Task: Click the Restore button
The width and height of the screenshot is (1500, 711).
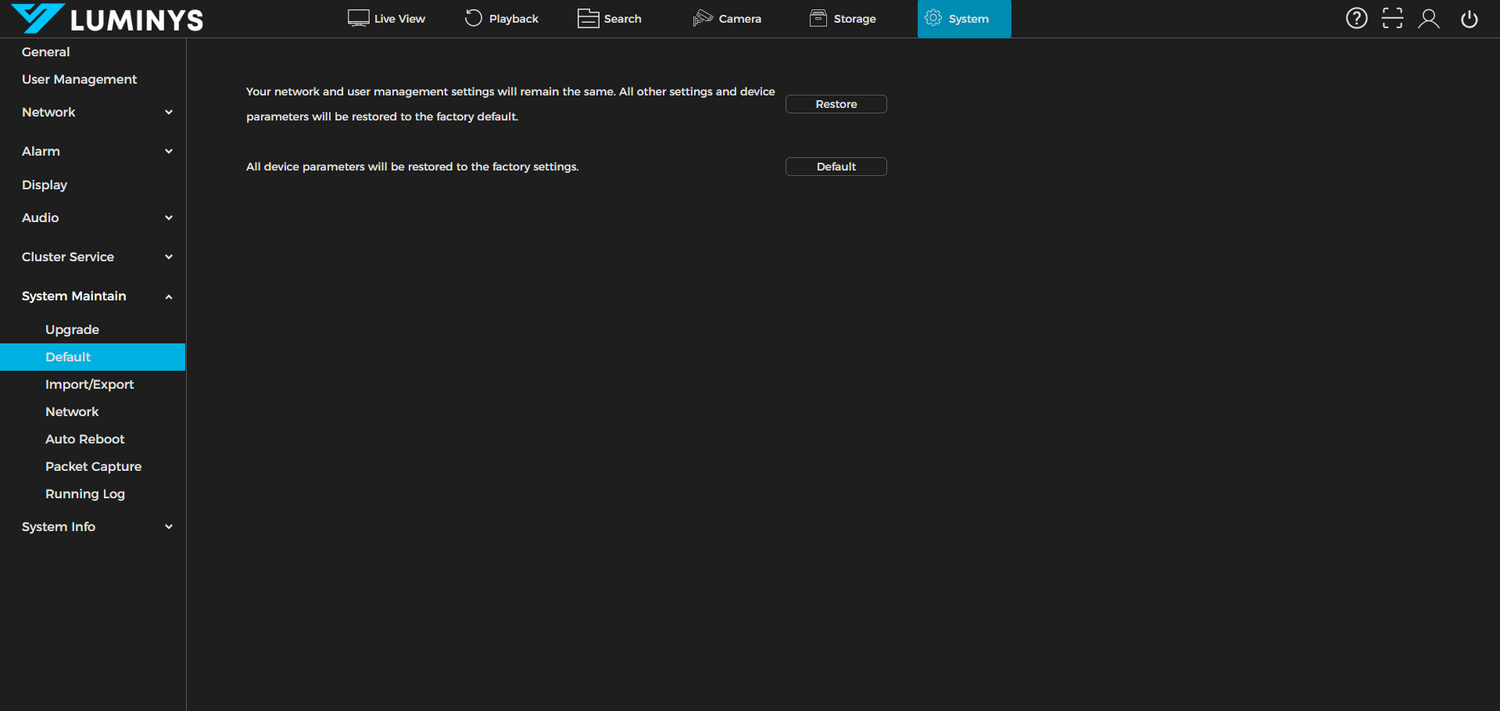Action: [836, 103]
